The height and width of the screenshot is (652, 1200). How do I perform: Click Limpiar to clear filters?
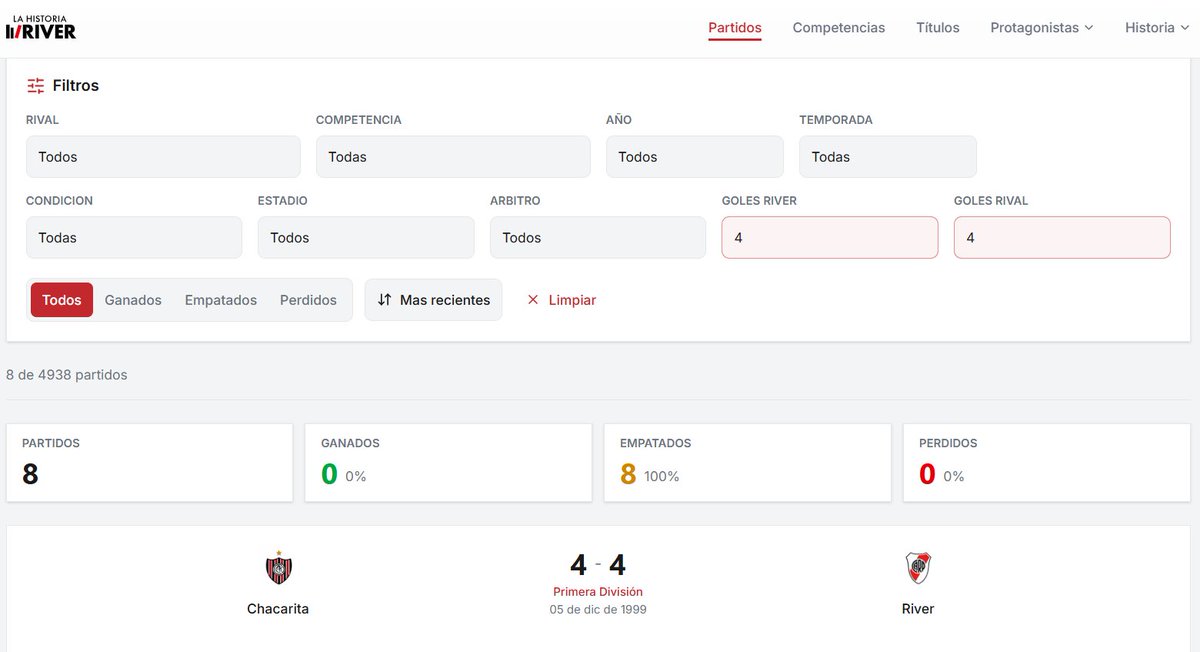pos(561,300)
